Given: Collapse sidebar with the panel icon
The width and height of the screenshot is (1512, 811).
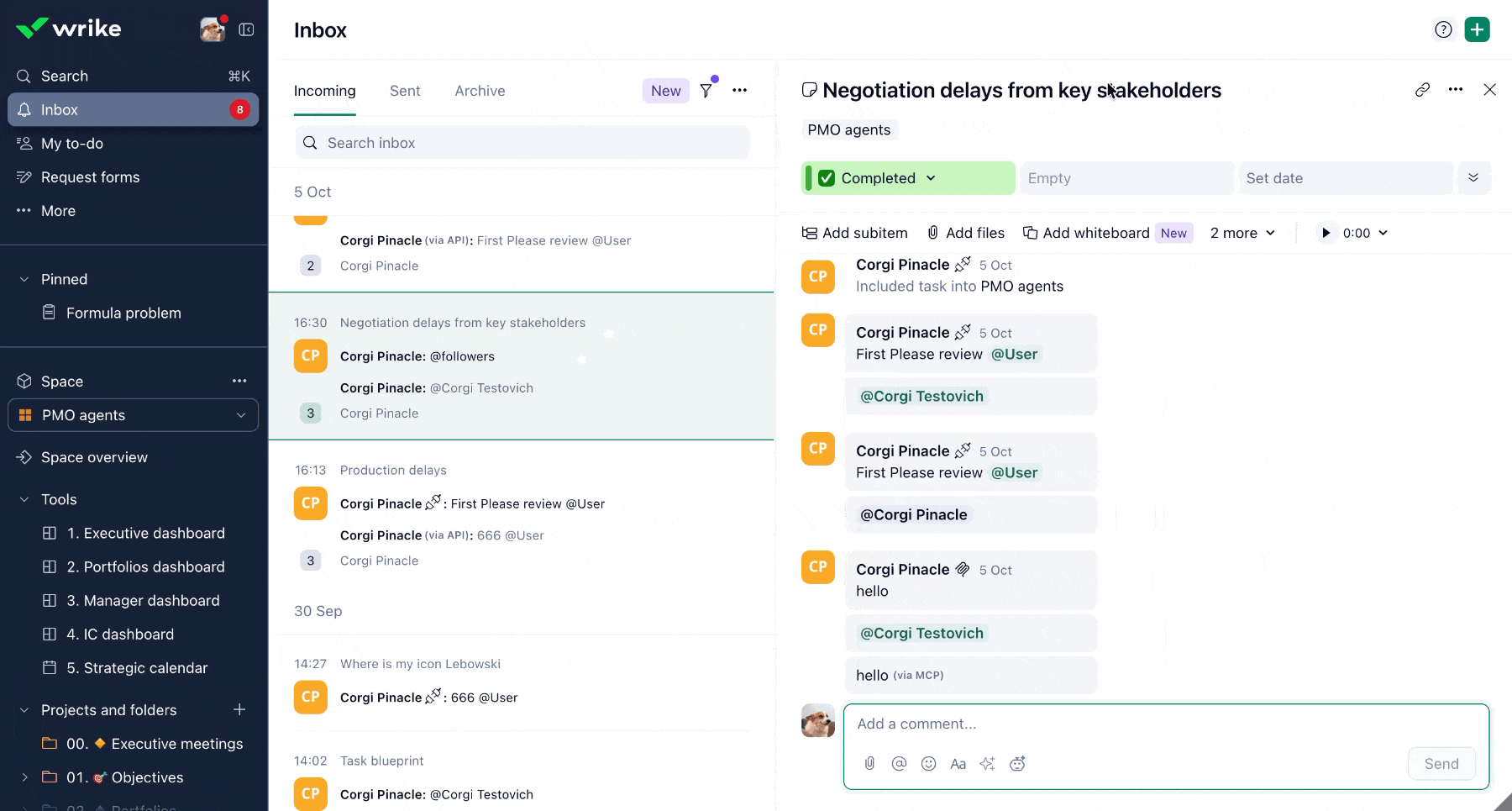Looking at the screenshot, I should click(x=246, y=29).
